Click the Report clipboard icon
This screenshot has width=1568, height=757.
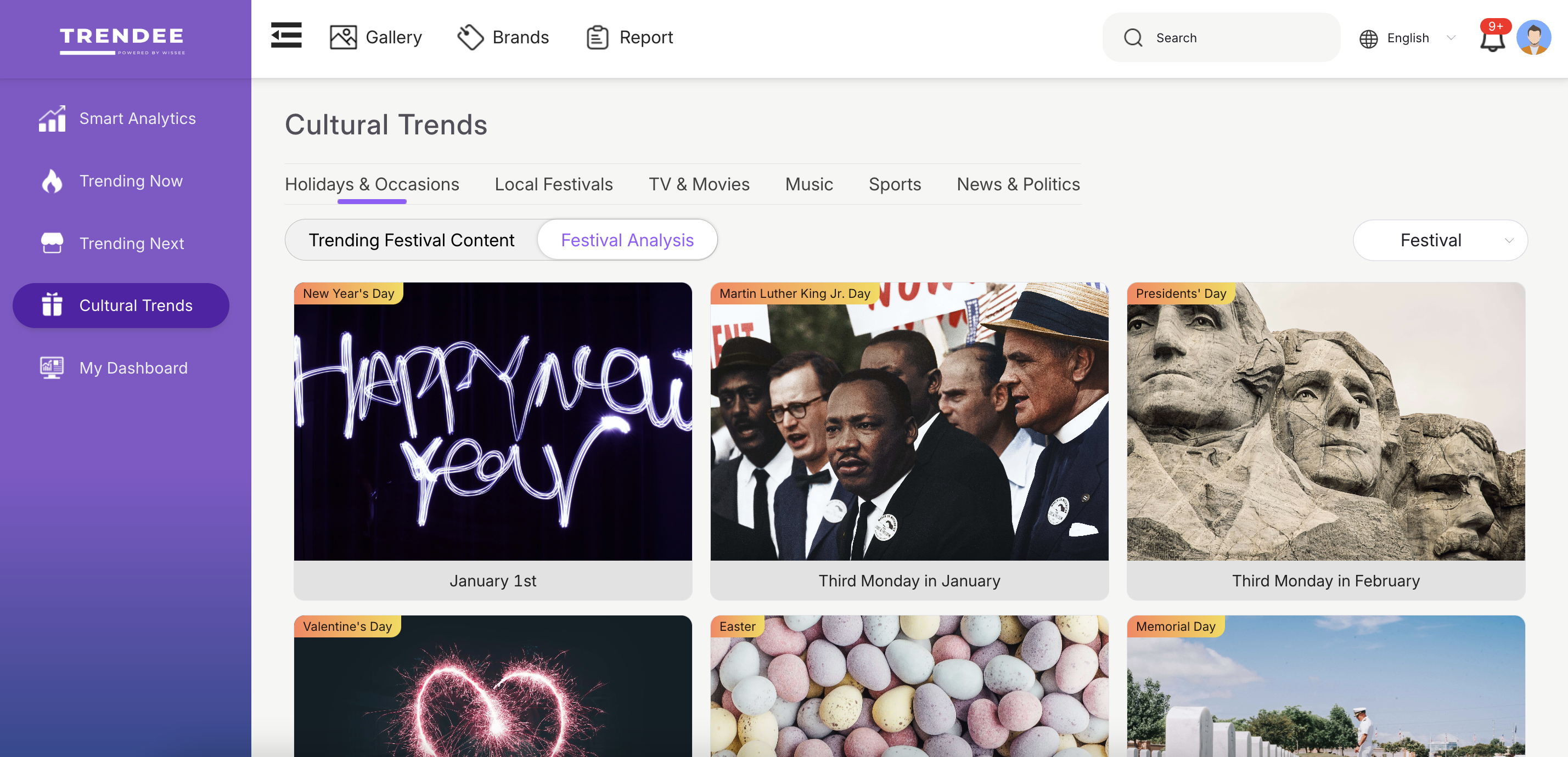tap(597, 38)
